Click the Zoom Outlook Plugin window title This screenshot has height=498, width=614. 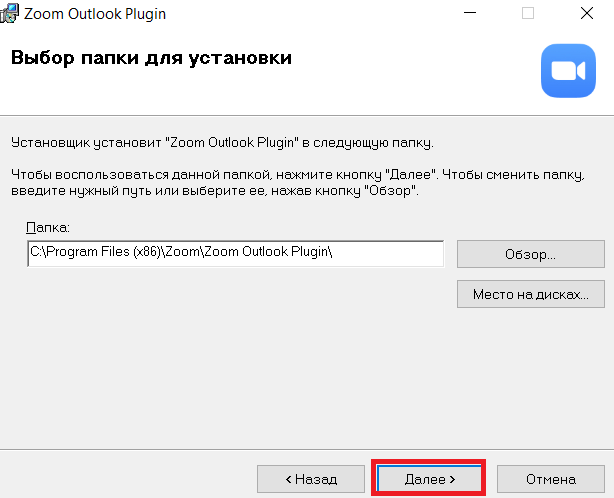click(95, 14)
